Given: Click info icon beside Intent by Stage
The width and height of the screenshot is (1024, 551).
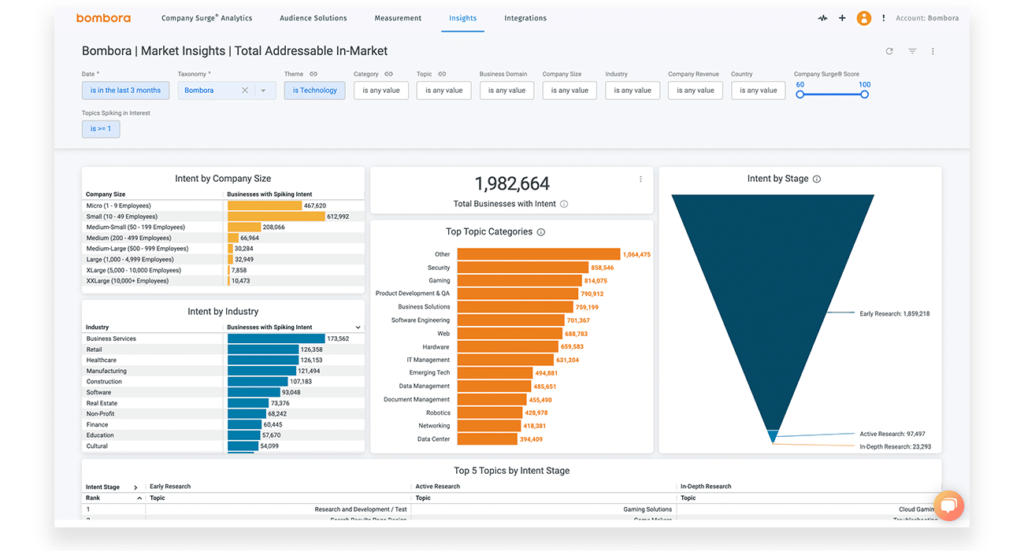Looking at the screenshot, I should pos(817,179).
